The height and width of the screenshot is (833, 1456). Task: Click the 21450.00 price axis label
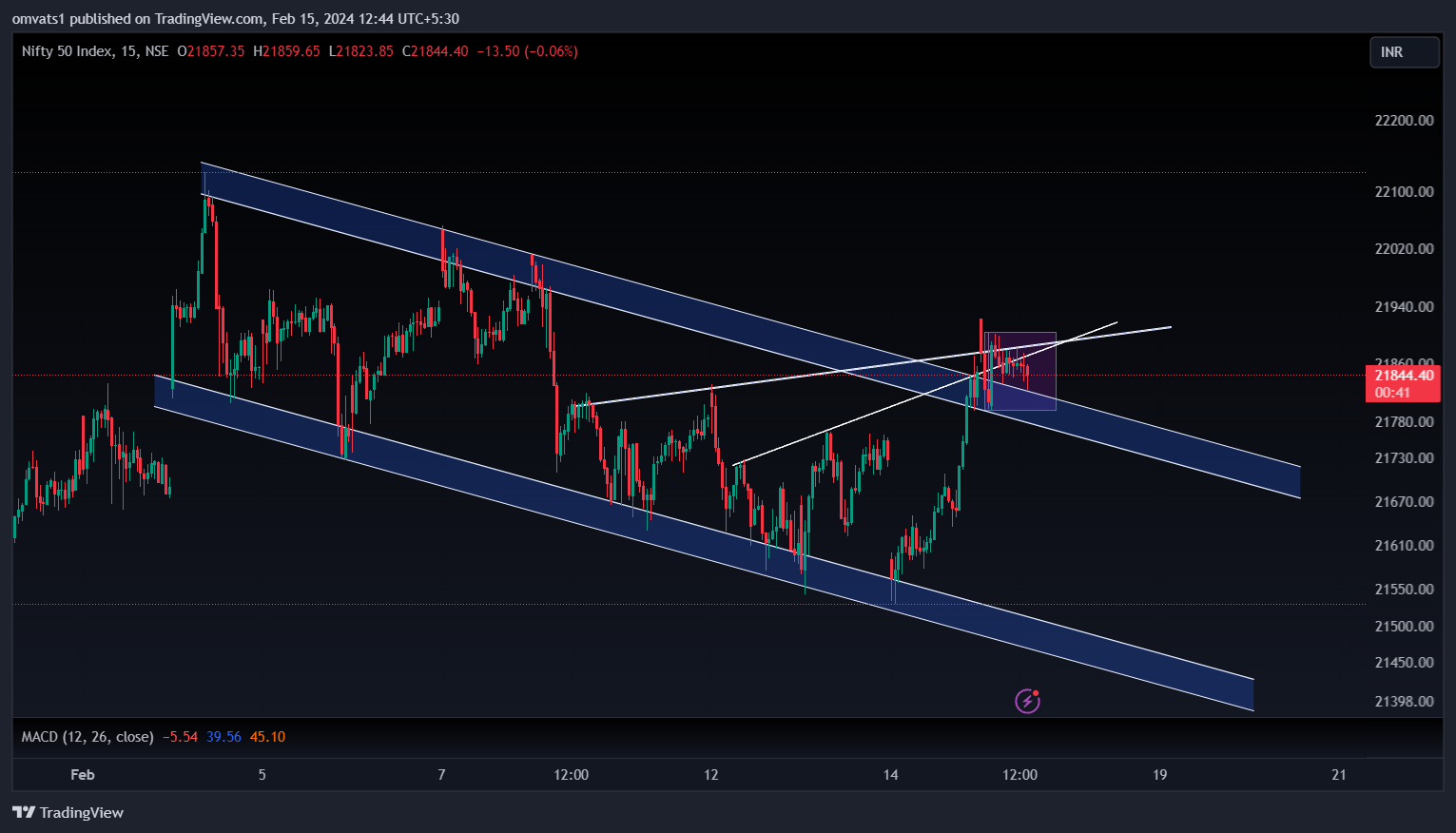(1404, 663)
